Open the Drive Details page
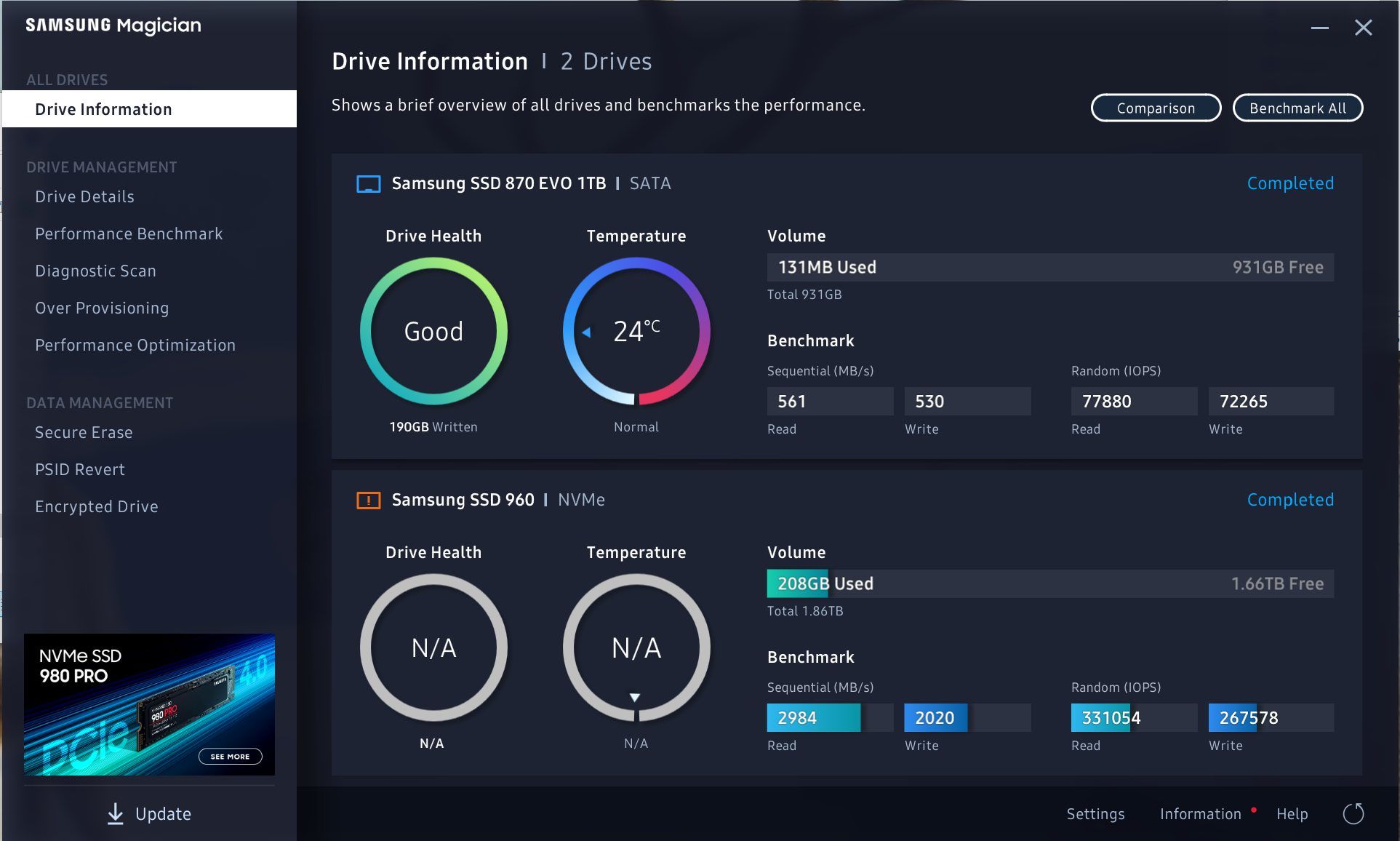The width and height of the screenshot is (1400, 841). tap(84, 196)
